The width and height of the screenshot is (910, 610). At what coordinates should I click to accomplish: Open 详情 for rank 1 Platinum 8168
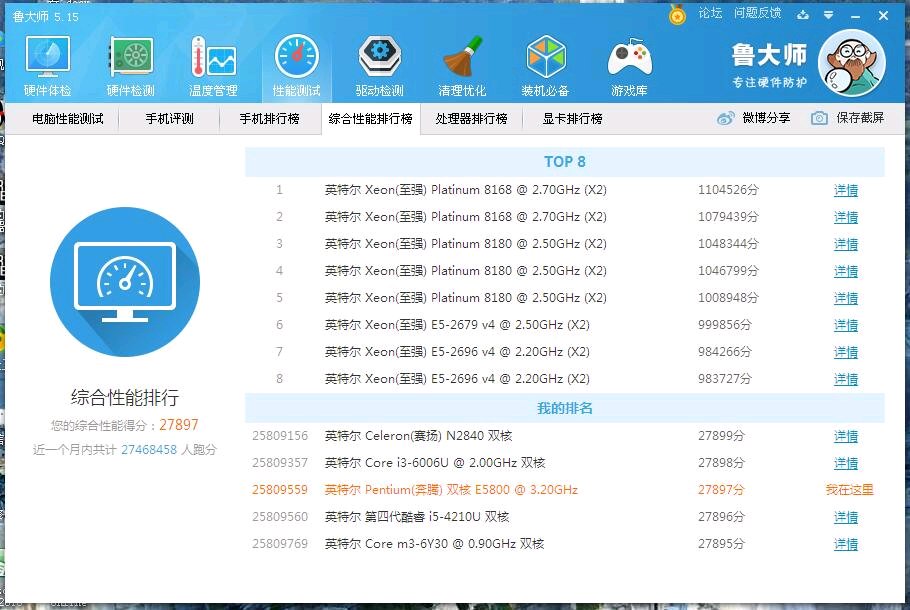click(846, 190)
